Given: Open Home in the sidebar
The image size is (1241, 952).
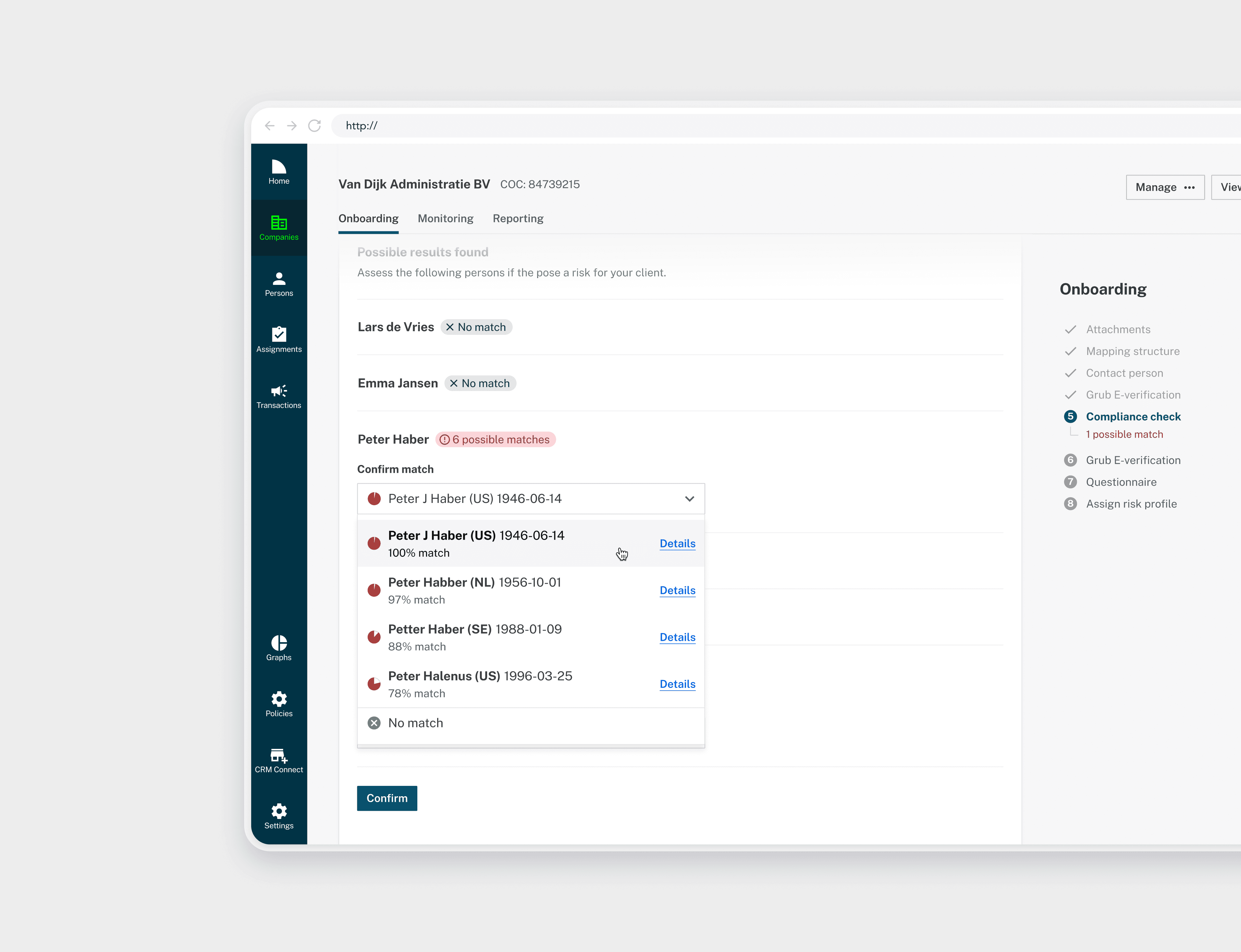Looking at the screenshot, I should [x=279, y=172].
